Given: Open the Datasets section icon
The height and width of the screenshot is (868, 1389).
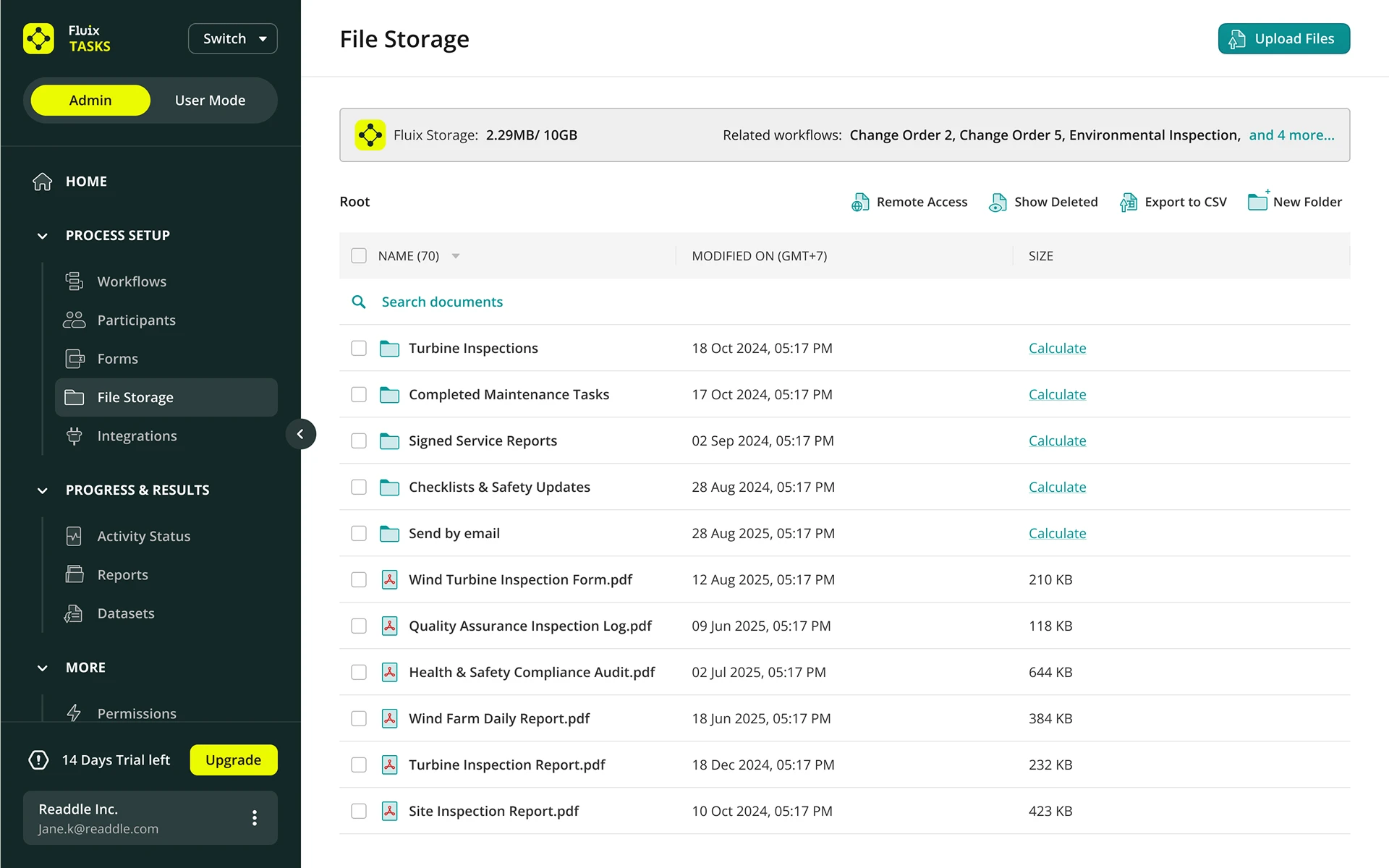Looking at the screenshot, I should 74,613.
